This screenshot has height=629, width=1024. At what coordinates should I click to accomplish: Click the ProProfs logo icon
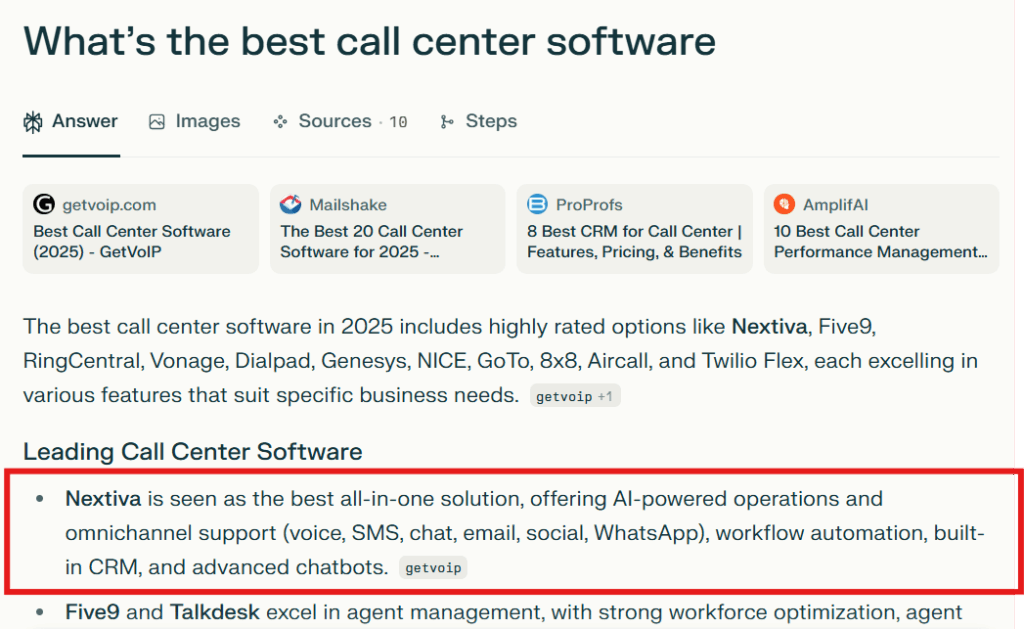[x=537, y=204]
